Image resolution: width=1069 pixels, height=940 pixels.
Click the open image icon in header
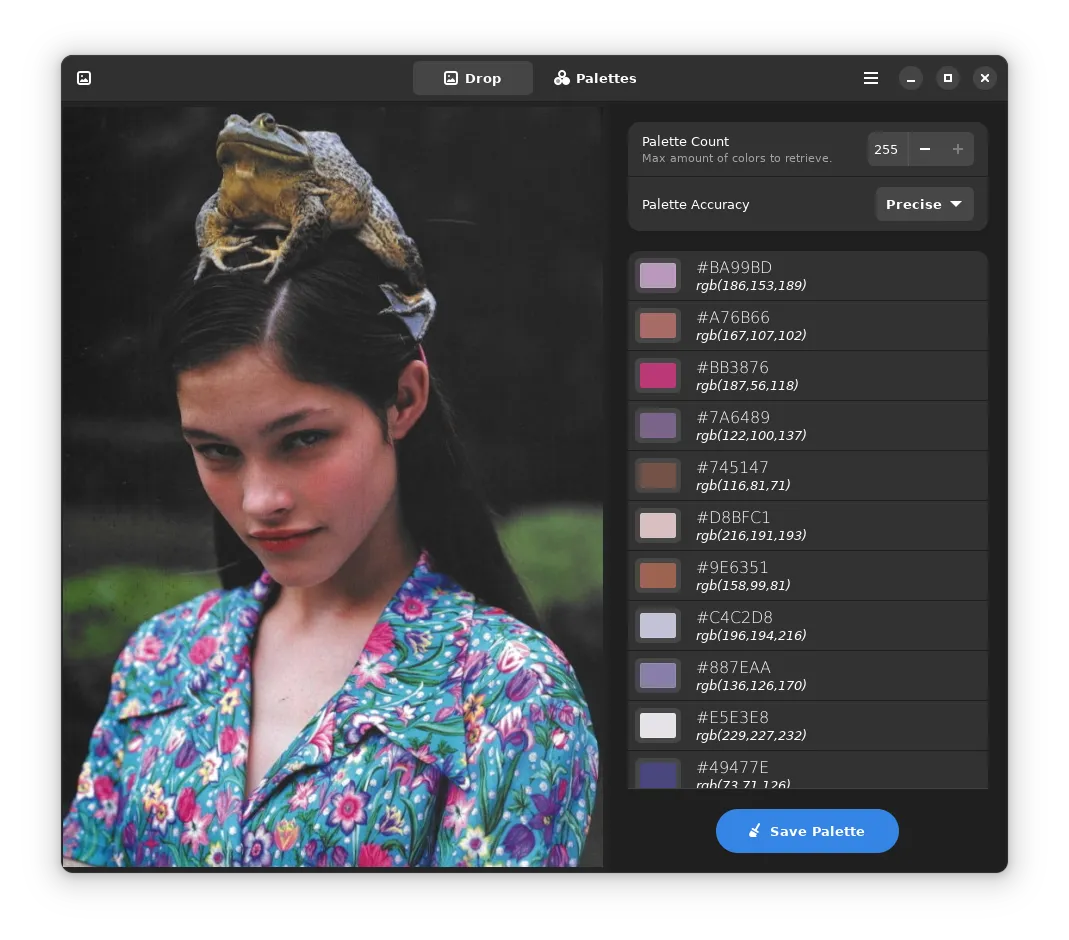pyautogui.click(x=84, y=78)
